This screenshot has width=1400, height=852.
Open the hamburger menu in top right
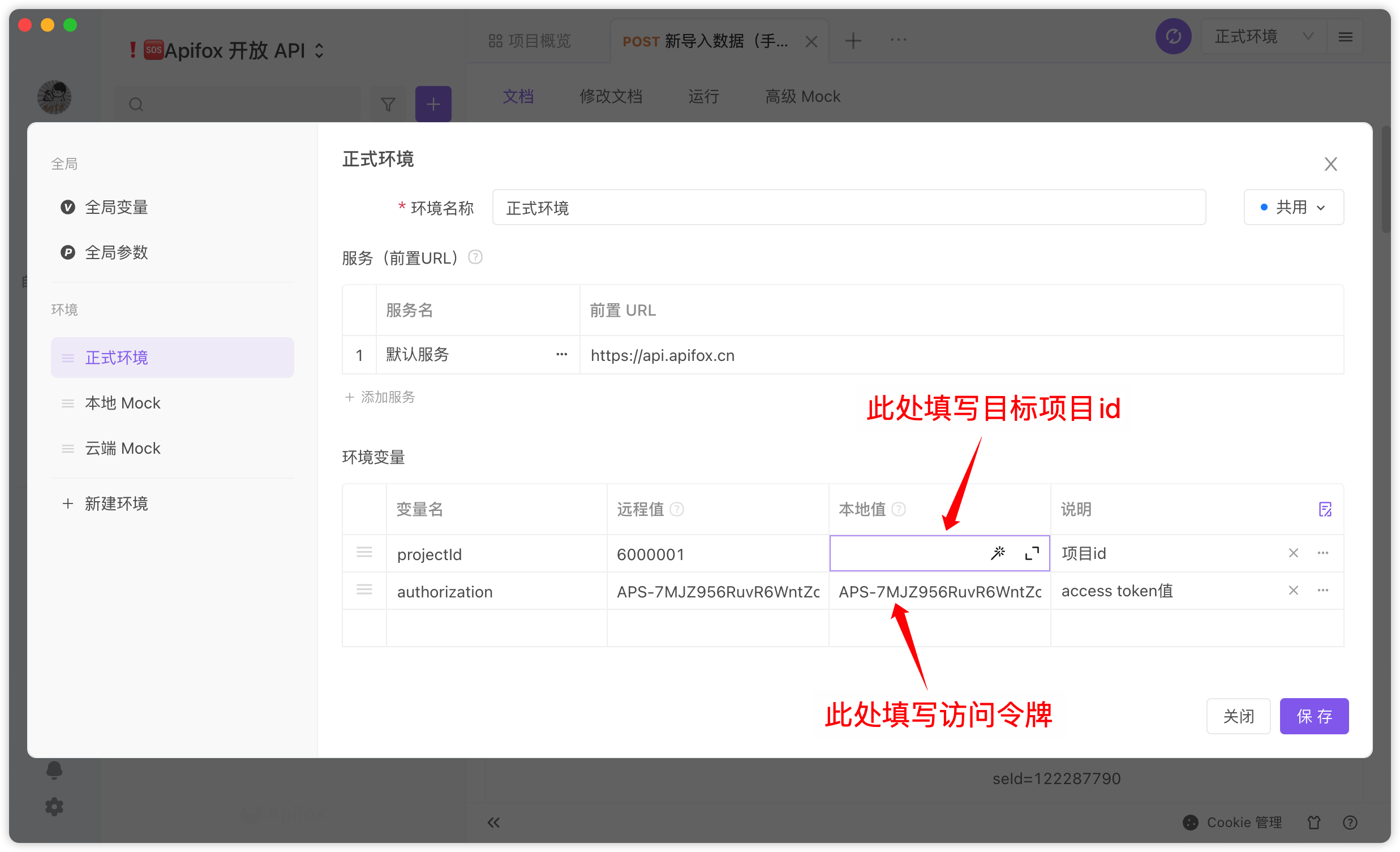(1345, 37)
